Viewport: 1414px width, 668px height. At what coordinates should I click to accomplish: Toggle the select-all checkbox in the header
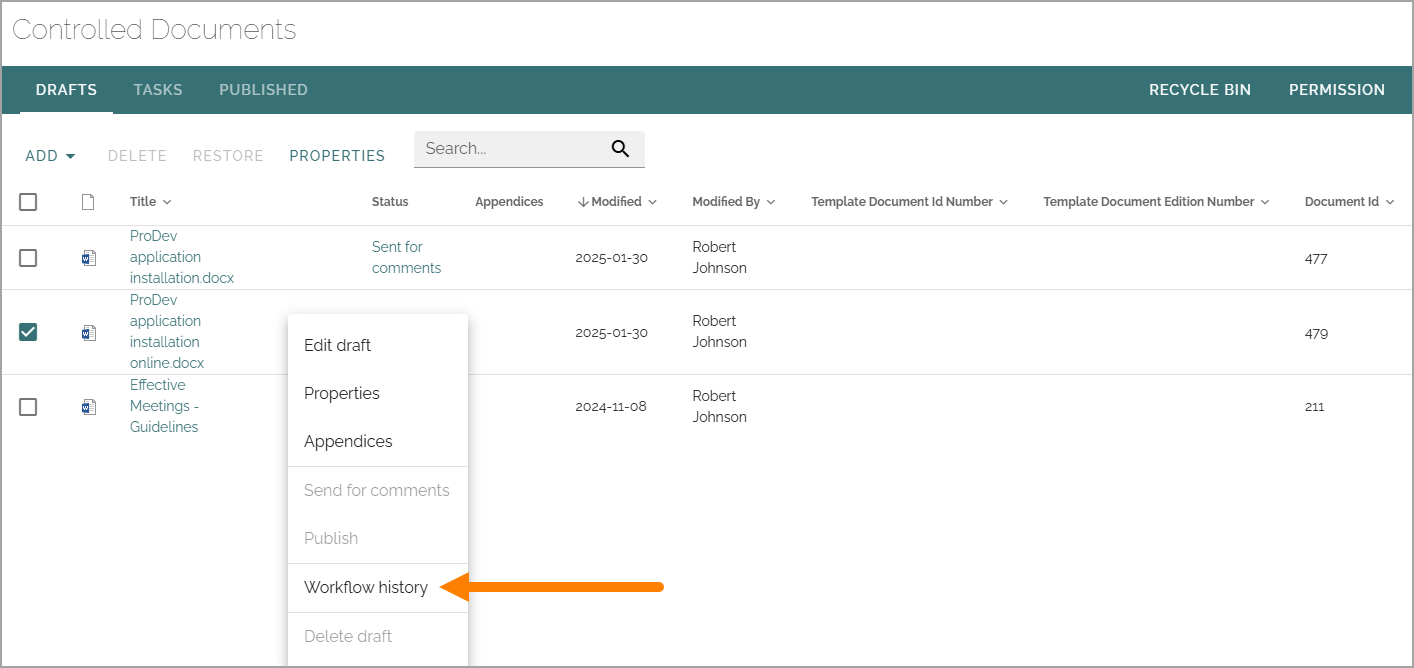coord(28,202)
